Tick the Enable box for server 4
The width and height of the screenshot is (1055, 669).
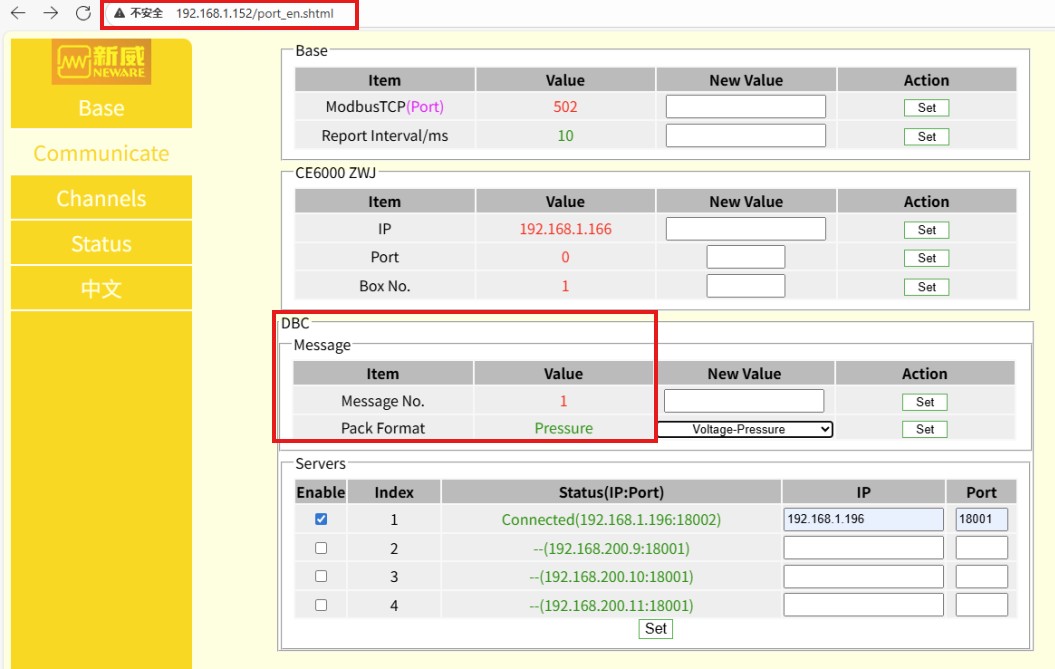(321, 605)
